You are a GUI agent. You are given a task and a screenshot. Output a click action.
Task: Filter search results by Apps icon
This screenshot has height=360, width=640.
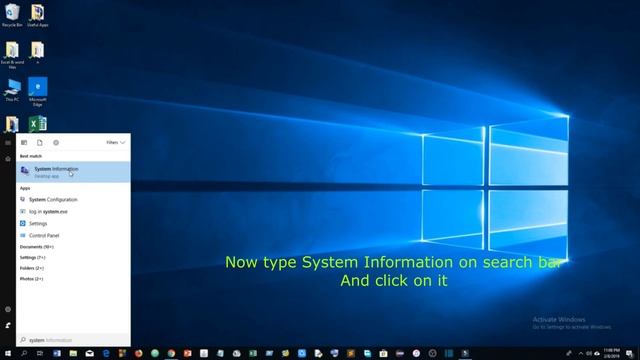(24, 142)
